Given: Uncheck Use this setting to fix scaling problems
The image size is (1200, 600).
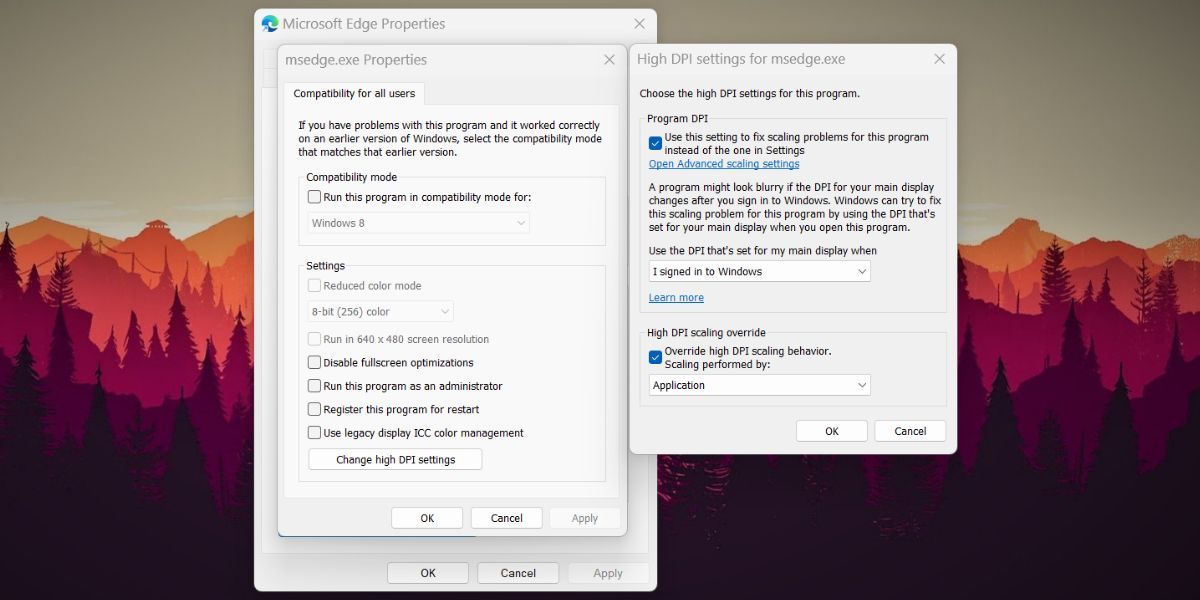Looking at the screenshot, I should pos(655,144).
